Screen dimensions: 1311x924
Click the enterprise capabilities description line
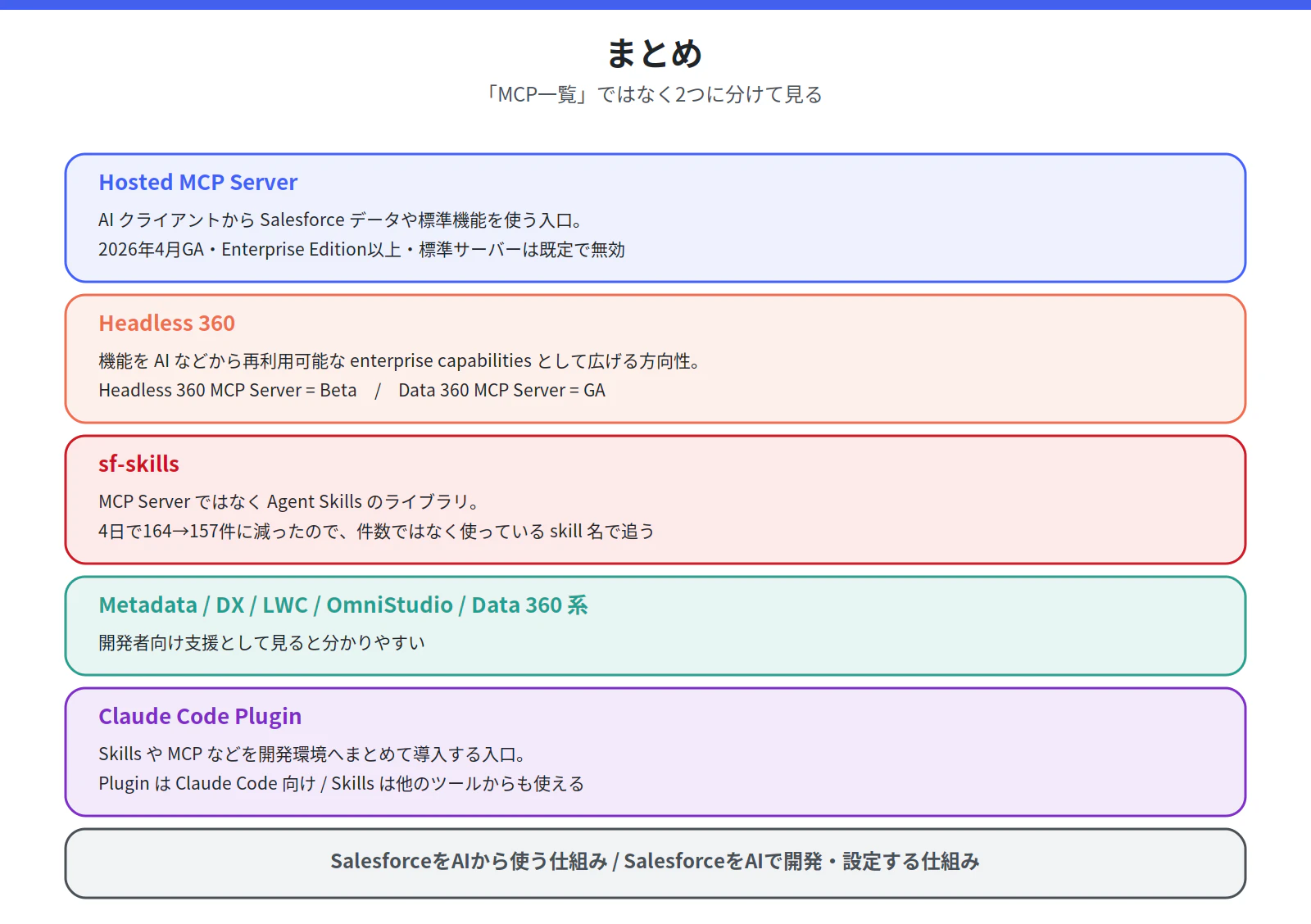pyautogui.click(x=398, y=360)
